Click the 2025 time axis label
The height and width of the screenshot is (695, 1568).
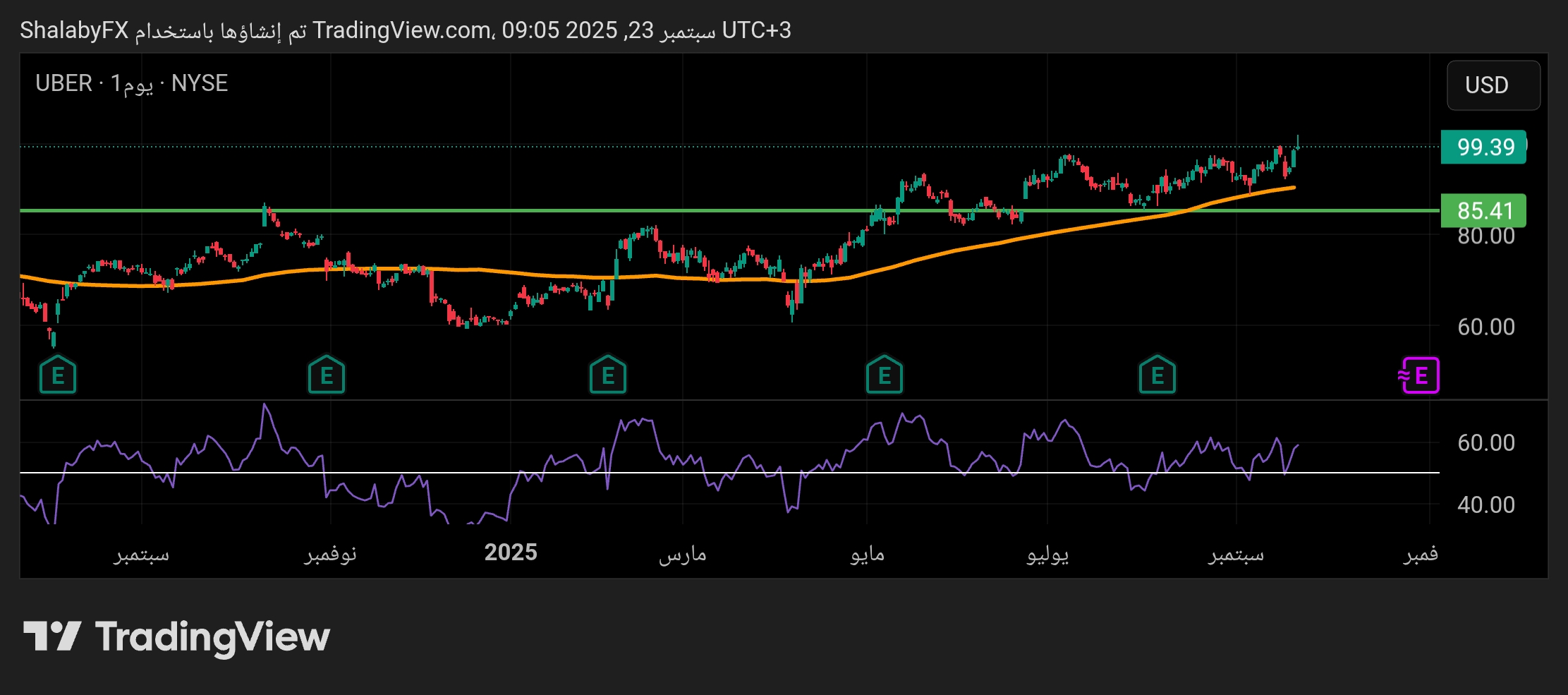[511, 552]
